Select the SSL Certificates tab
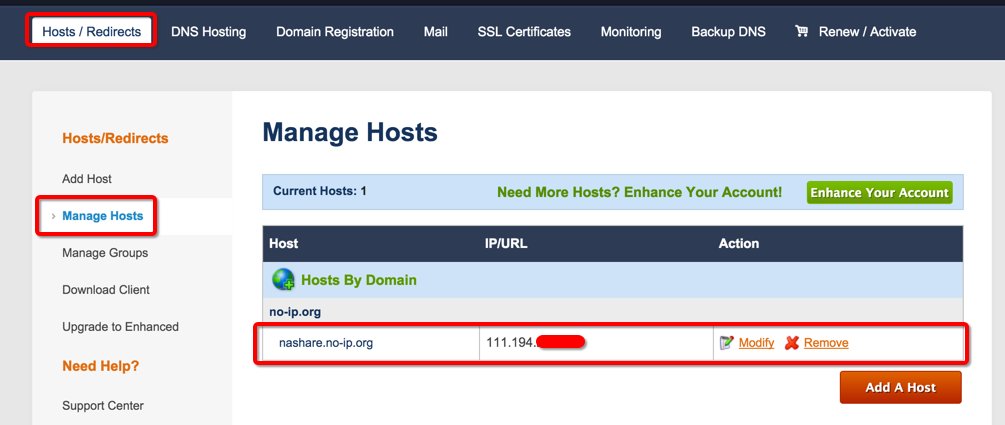Image resolution: width=1005 pixels, height=425 pixels. (x=524, y=31)
